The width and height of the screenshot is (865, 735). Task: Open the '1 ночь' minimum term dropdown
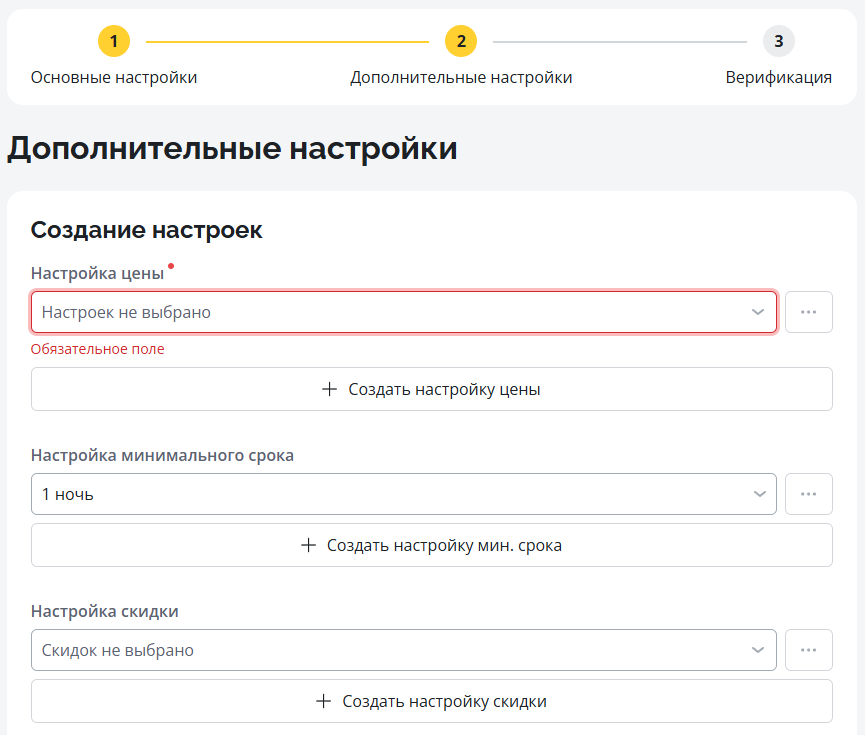tap(390, 494)
